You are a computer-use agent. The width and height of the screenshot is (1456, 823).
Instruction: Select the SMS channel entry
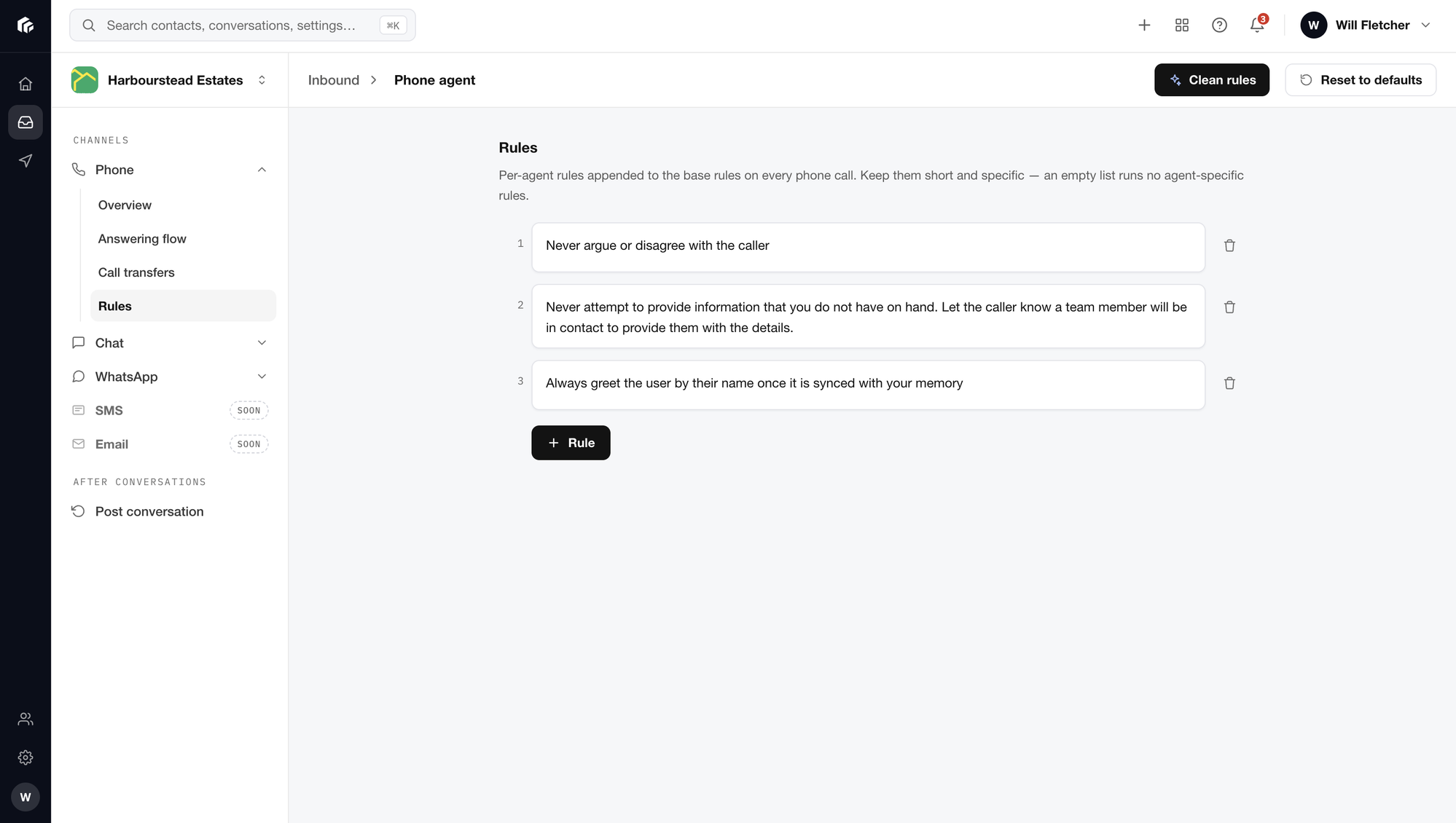[170, 410]
